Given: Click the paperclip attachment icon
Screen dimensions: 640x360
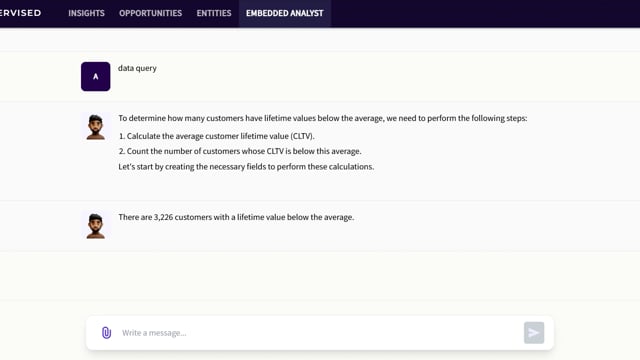Looking at the screenshot, I should pyautogui.click(x=106, y=333).
